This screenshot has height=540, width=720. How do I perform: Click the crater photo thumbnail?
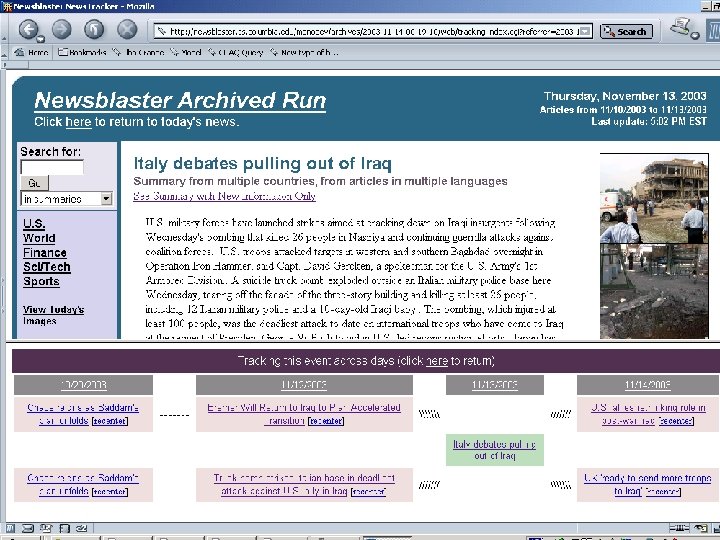tap(654, 291)
